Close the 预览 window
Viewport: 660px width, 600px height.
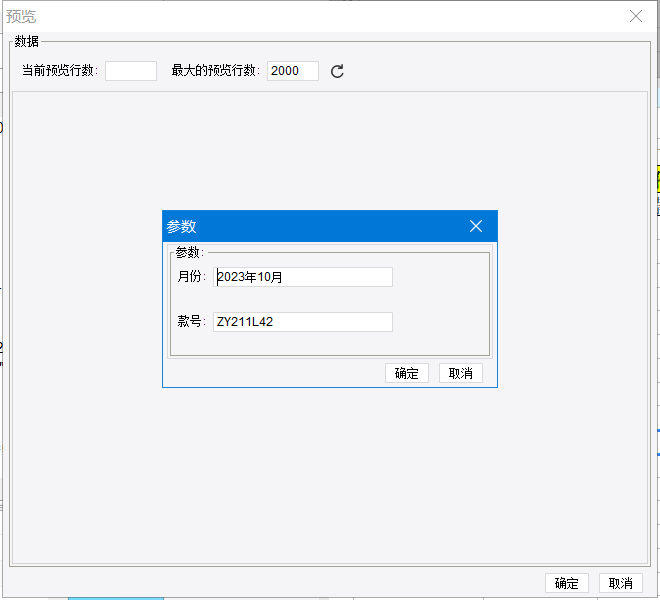636,16
